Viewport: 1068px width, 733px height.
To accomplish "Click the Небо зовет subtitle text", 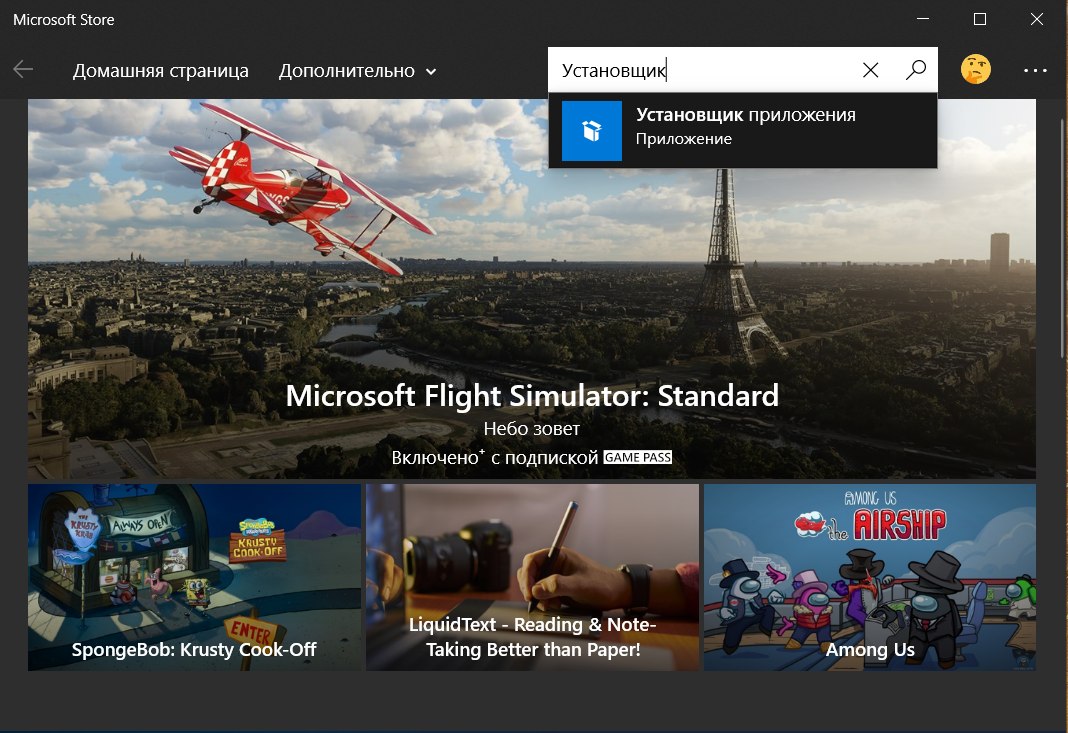I will coord(532,428).
